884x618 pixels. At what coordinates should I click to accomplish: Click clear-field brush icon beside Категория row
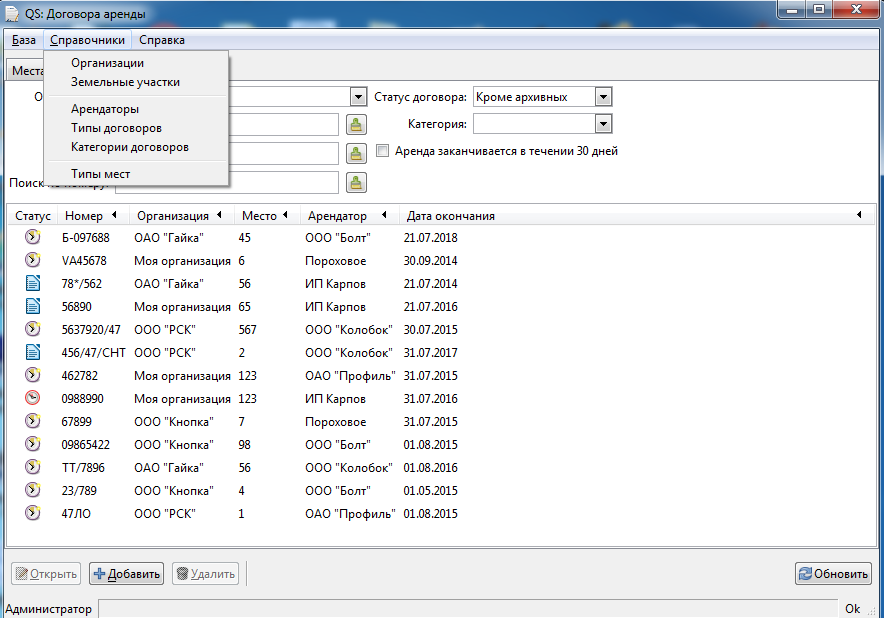pos(356,125)
